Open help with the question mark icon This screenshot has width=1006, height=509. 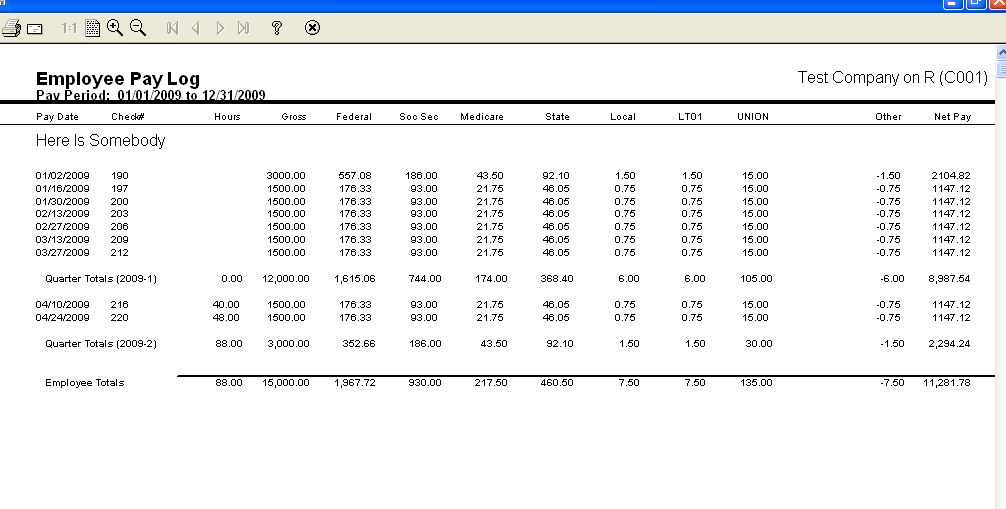[277, 28]
